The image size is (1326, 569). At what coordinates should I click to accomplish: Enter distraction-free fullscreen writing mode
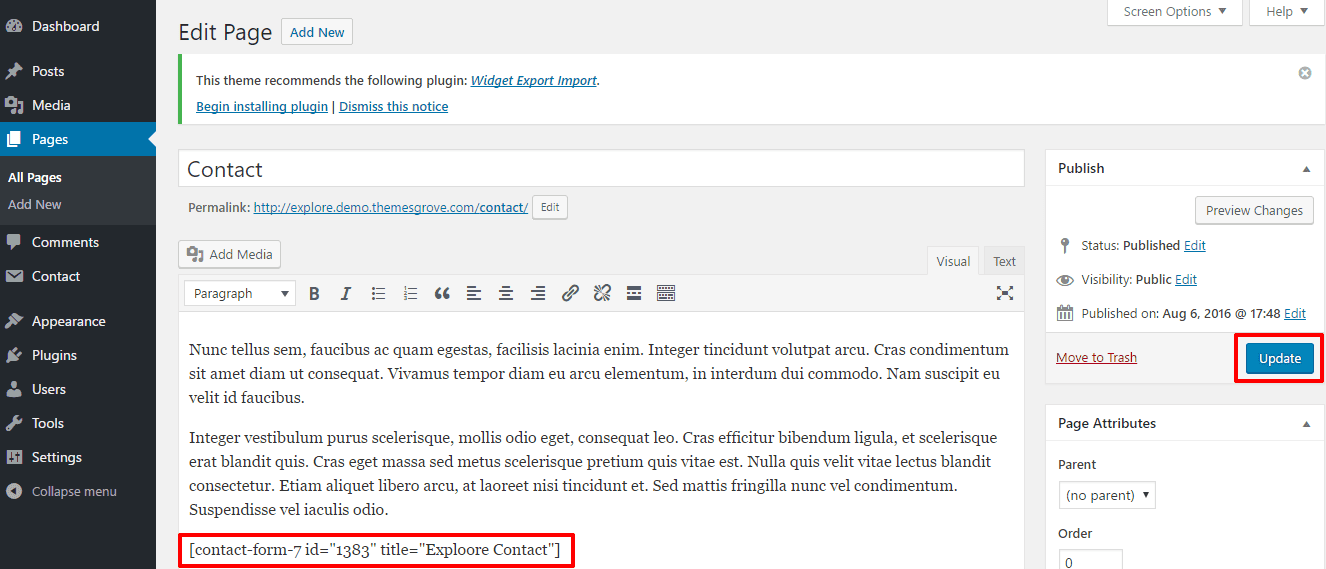point(1005,293)
